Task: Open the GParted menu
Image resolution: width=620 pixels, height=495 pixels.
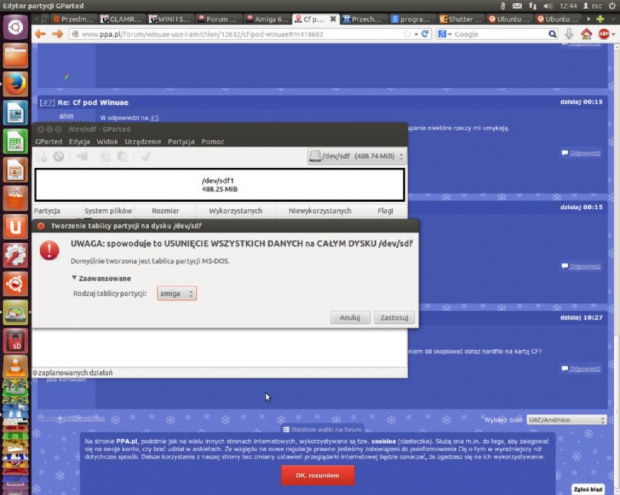Action: [x=49, y=142]
